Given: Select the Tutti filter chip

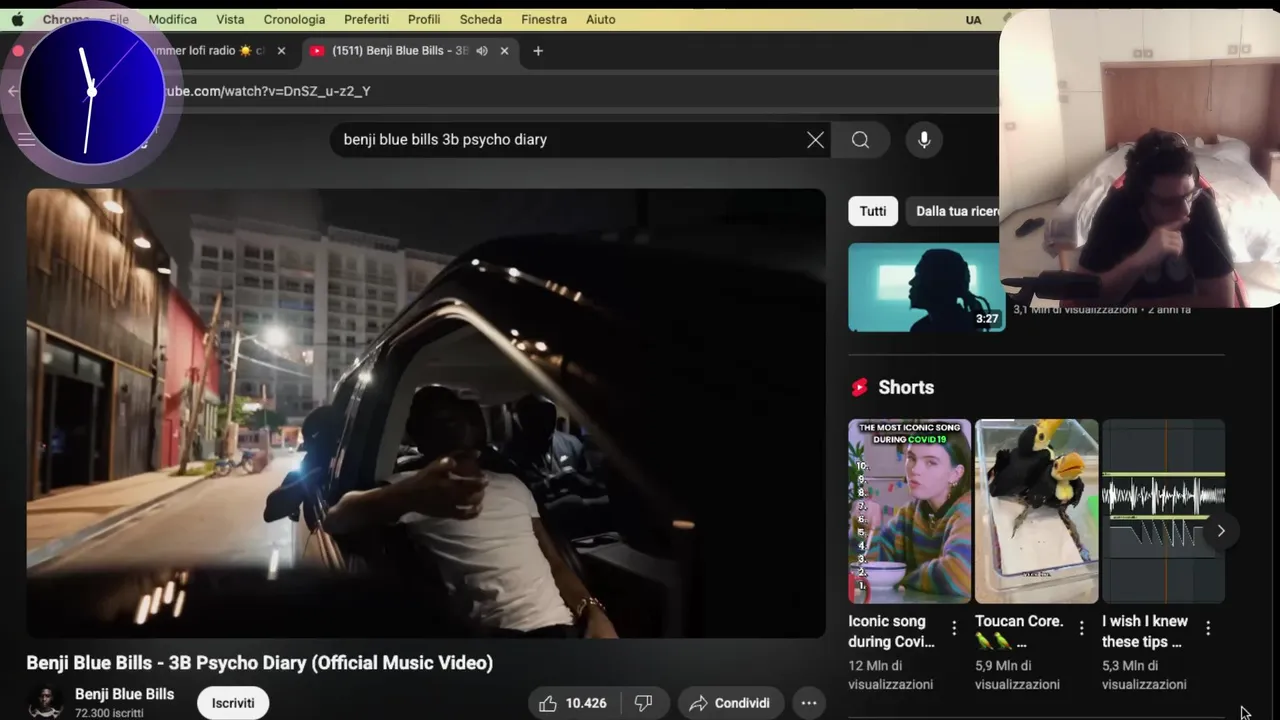Looking at the screenshot, I should [x=873, y=211].
